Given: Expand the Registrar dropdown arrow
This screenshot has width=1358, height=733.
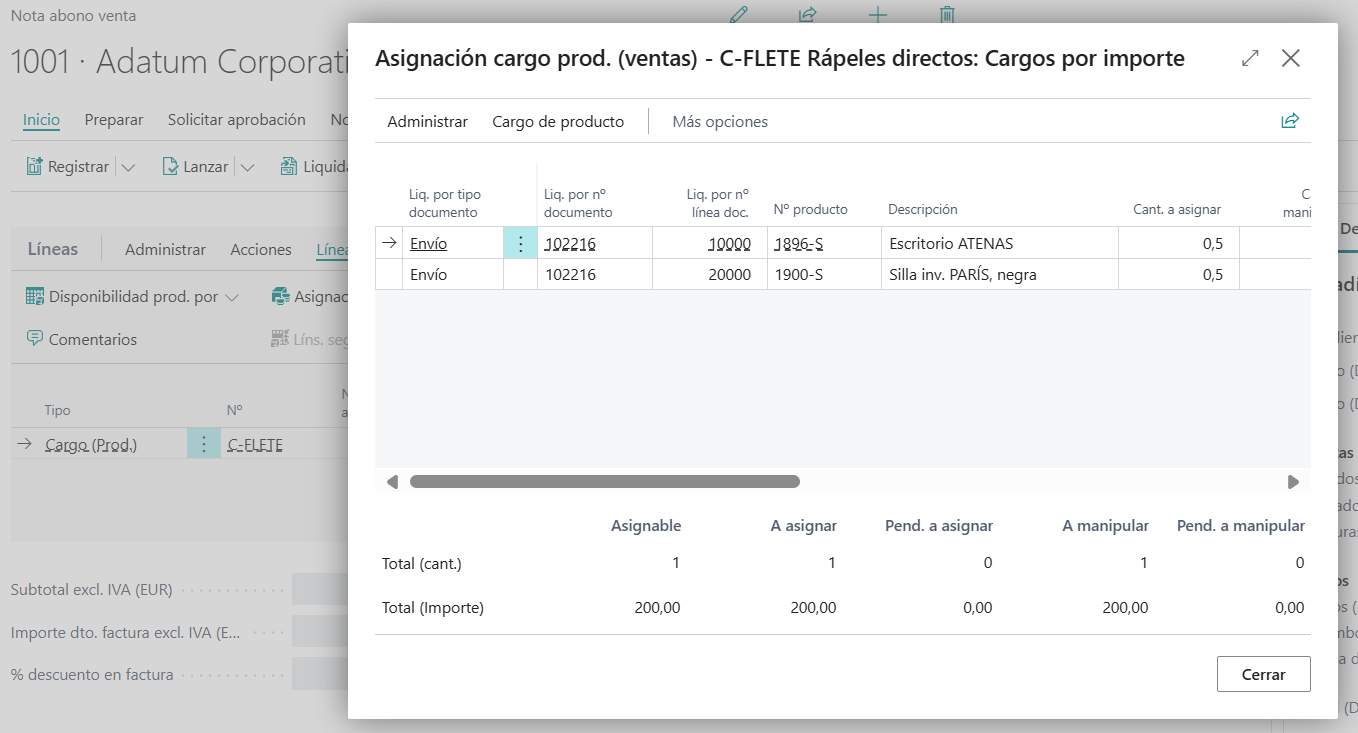Looking at the screenshot, I should pyautogui.click(x=128, y=168).
